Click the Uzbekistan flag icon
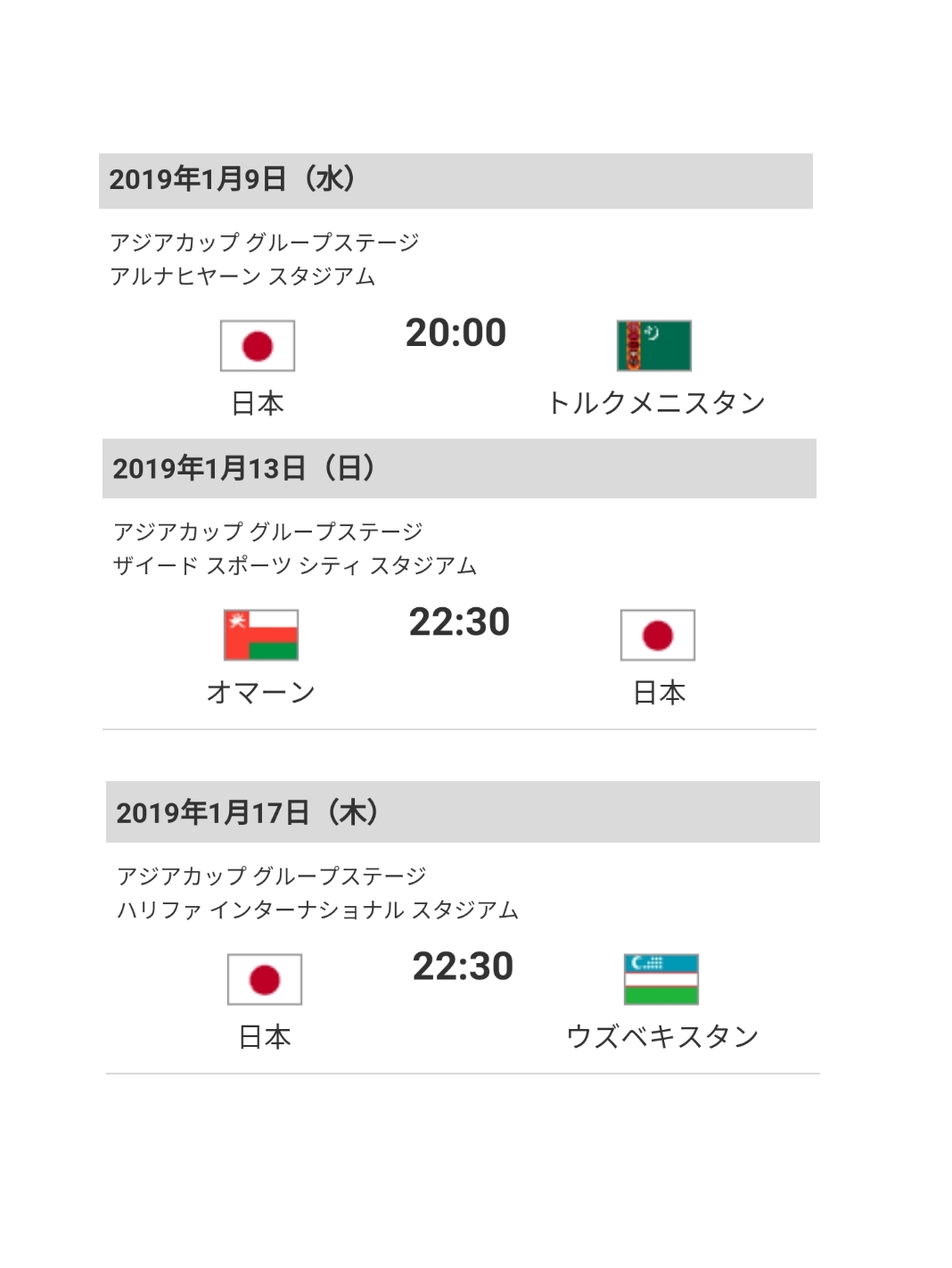Viewport: 952px width, 1268px height. 661,979
